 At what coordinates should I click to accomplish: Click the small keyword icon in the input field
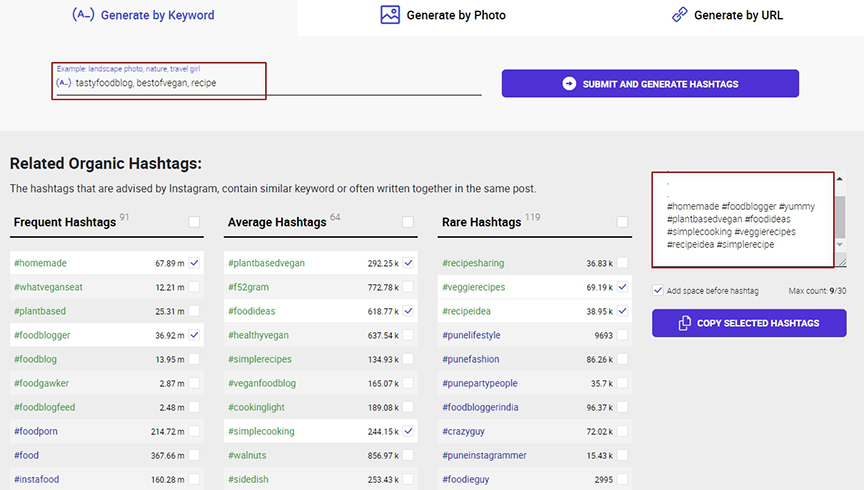[64, 83]
